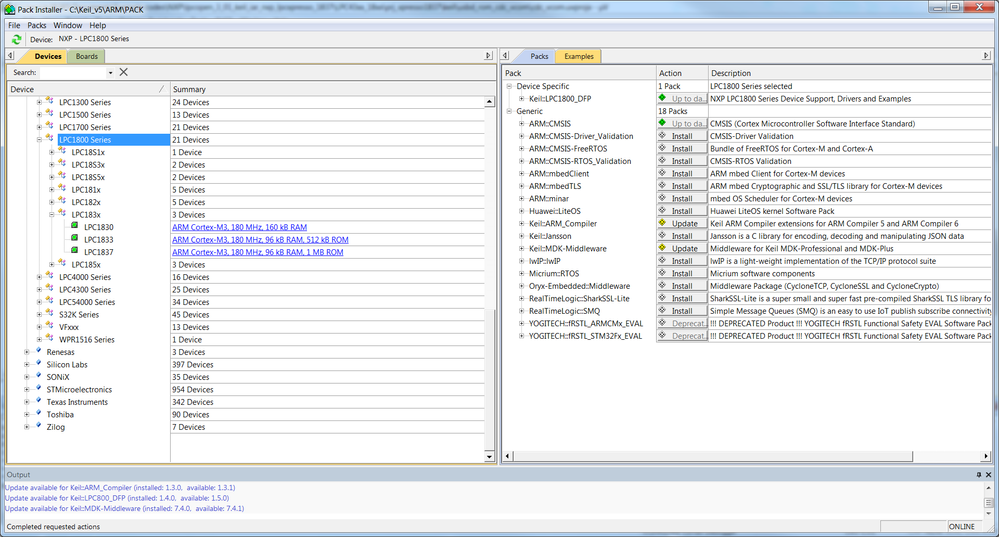Click the LPC185x subfamily icon

point(62,264)
